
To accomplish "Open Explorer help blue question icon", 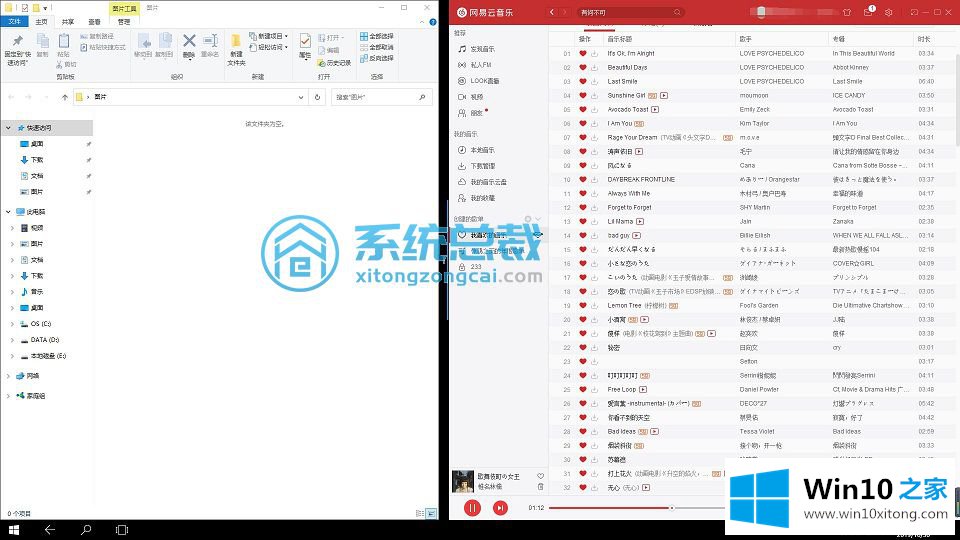I will (x=433, y=22).
